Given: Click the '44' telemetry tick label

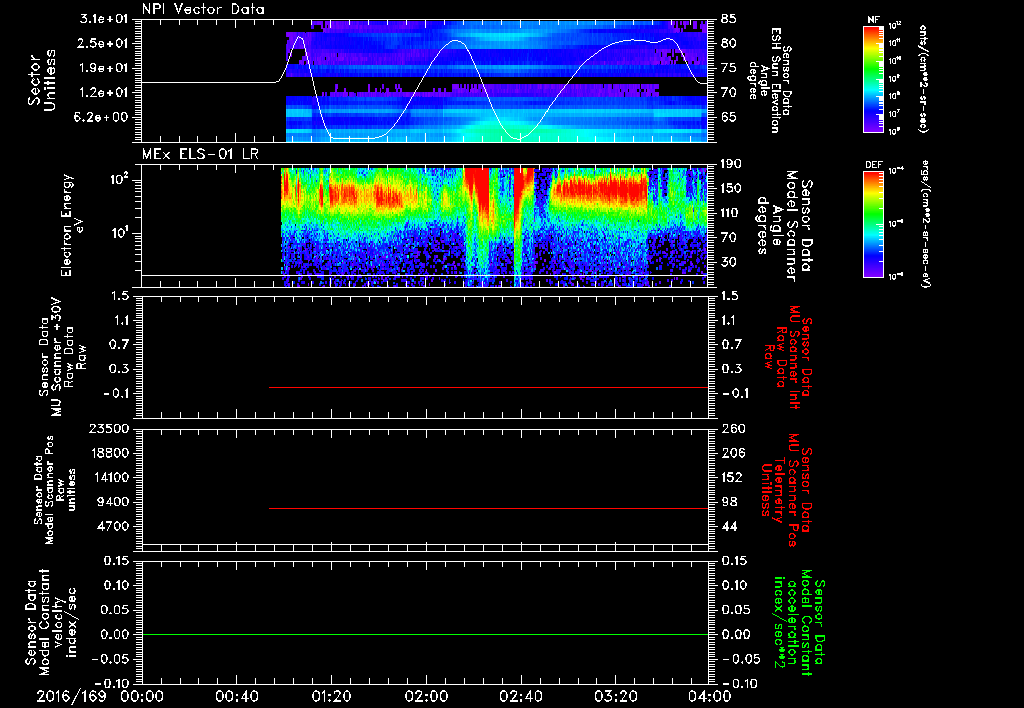Looking at the screenshot, I should [x=729, y=526].
